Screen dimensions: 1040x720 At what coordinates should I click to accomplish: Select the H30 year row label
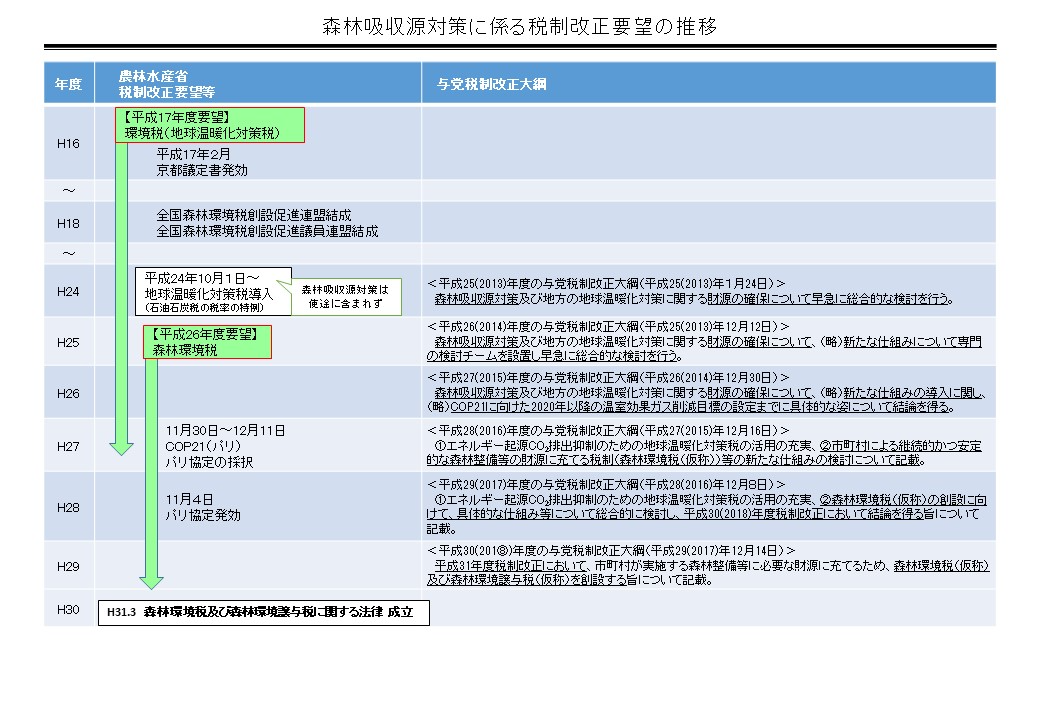pyautogui.click(x=68, y=609)
